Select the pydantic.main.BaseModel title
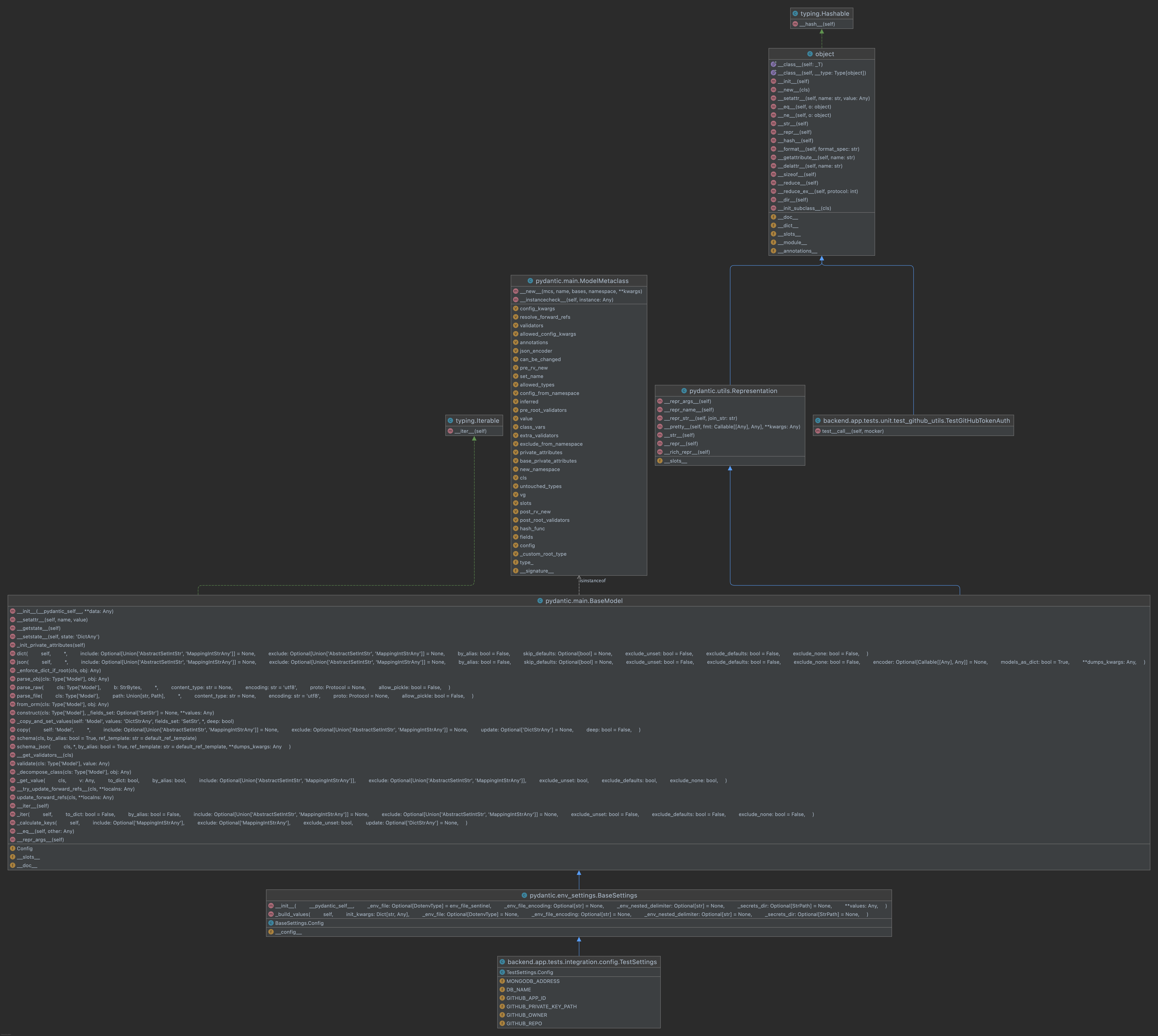The image size is (1158, 1036). [x=584, y=601]
